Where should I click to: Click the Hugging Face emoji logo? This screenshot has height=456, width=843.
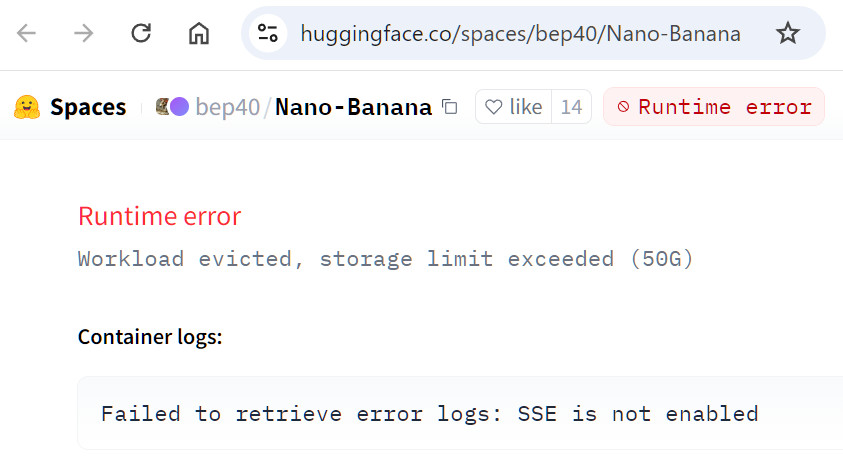[27, 107]
